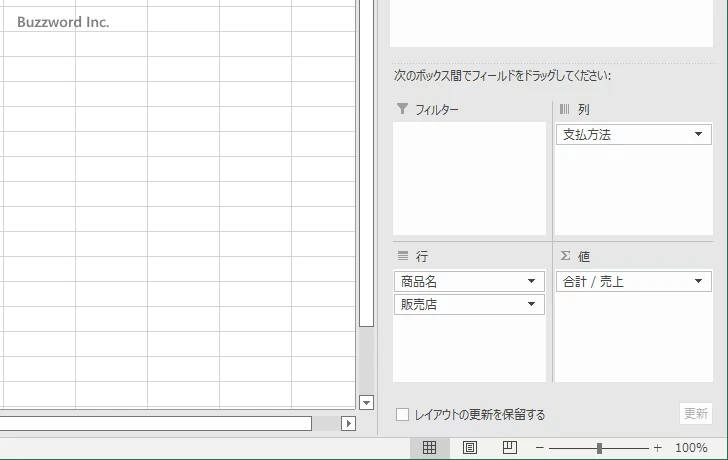
Task: Switch to Page Break Preview view
Action: tap(509, 448)
